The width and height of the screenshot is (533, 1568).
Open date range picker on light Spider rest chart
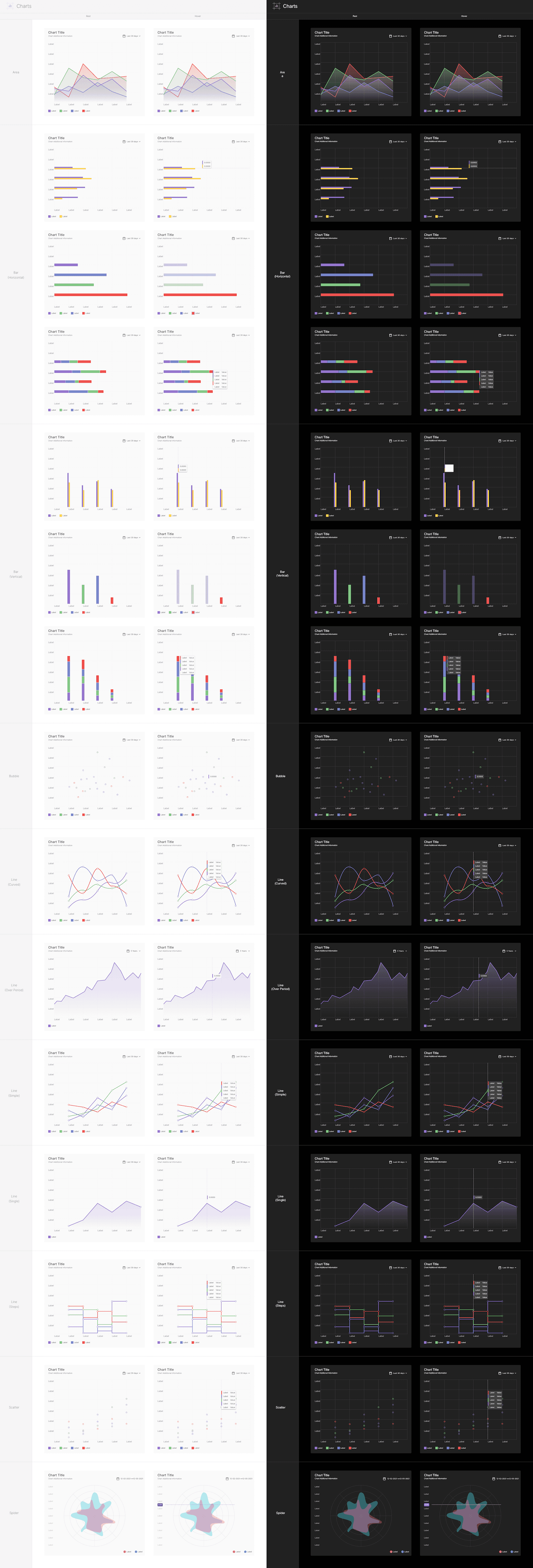tap(130, 1478)
